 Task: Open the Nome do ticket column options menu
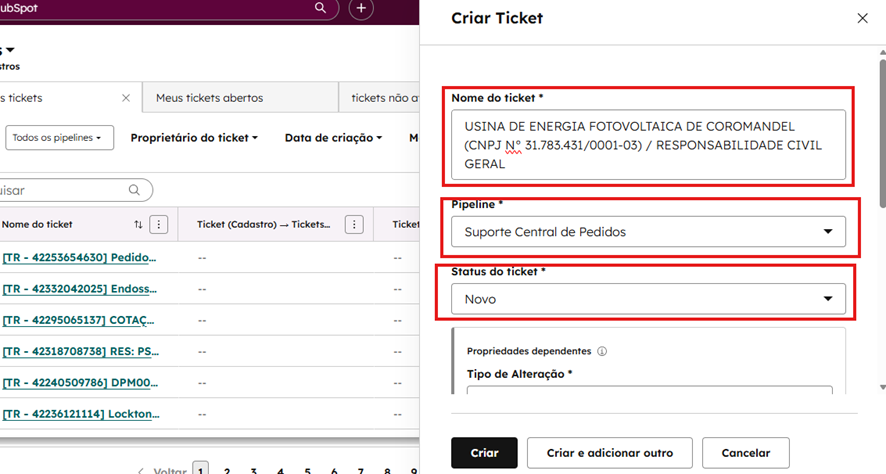pos(159,225)
